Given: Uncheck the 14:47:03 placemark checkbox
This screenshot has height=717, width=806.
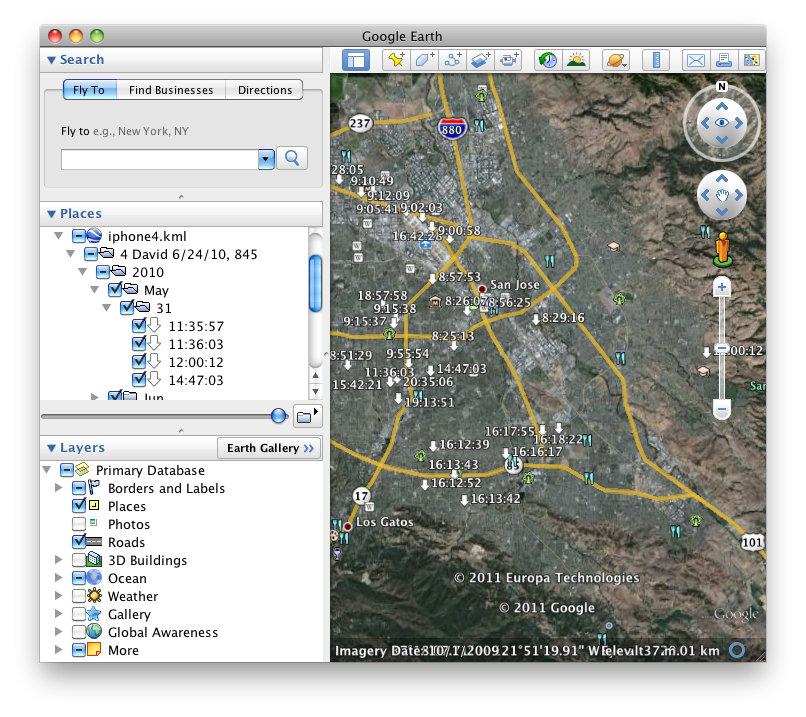Looking at the screenshot, I should [x=139, y=380].
